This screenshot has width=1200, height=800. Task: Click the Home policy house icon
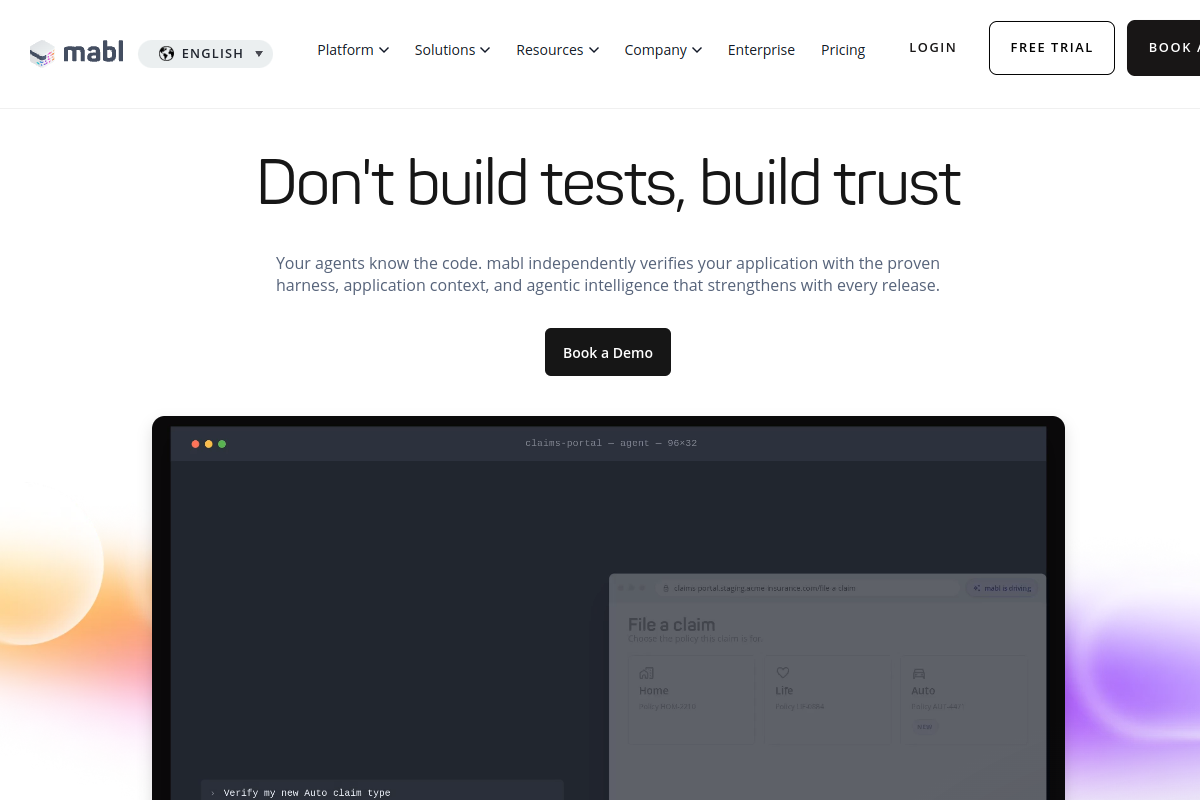coord(646,673)
